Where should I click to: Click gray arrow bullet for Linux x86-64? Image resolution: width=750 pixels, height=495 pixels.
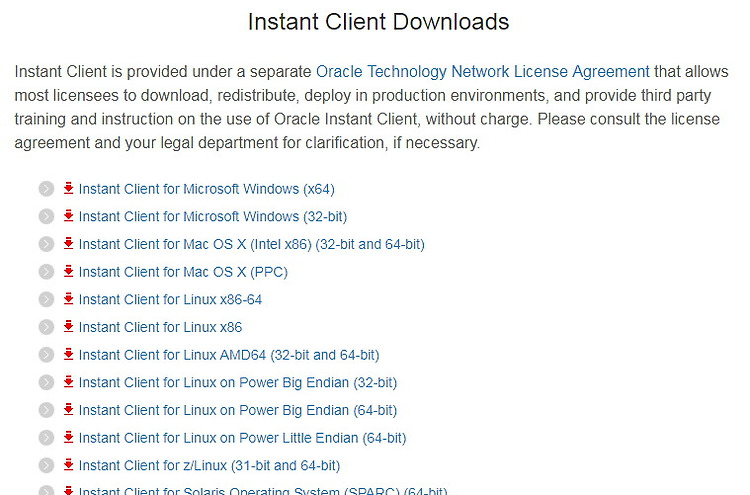click(x=46, y=300)
